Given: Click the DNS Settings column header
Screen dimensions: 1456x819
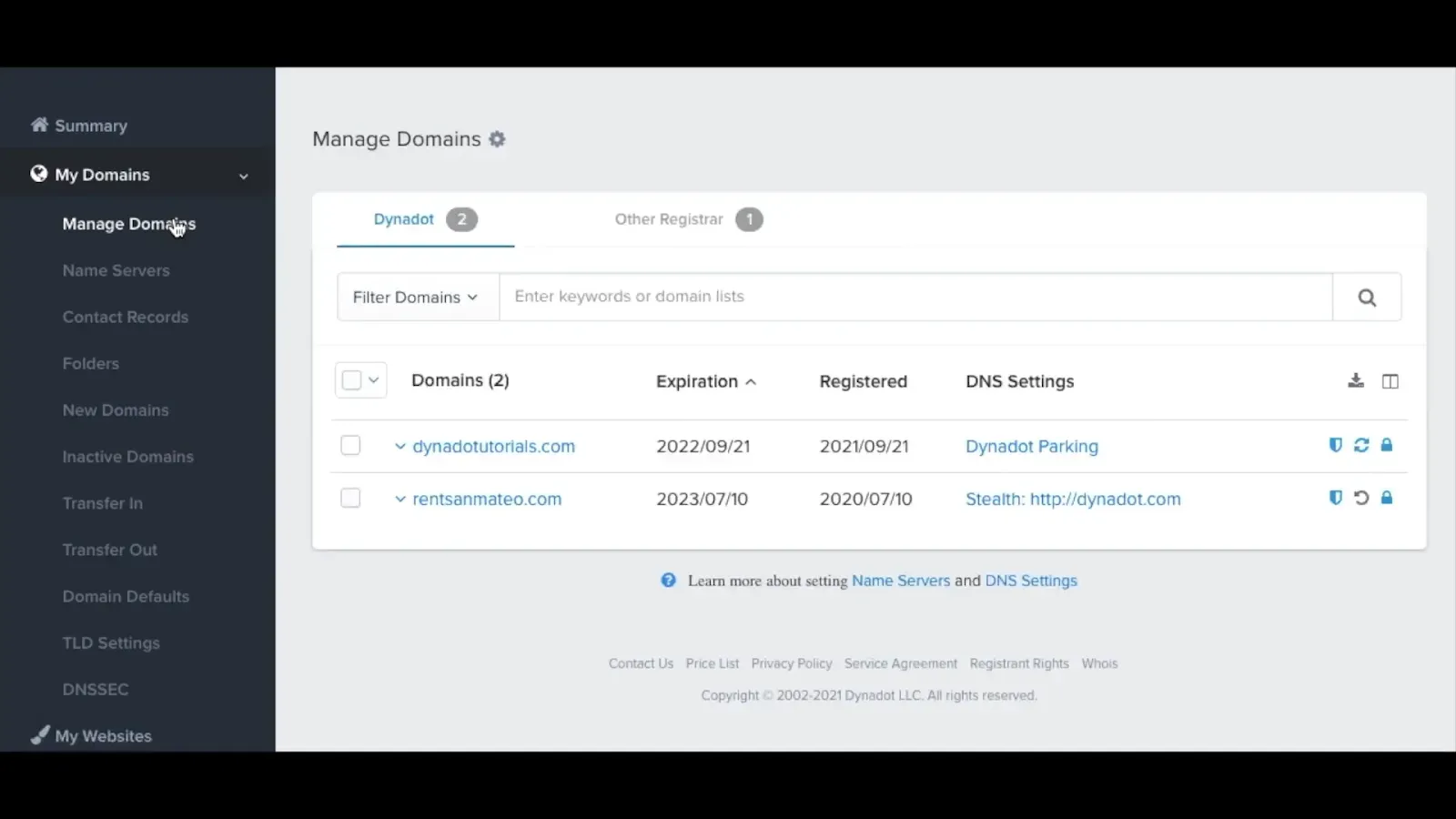Looking at the screenshot, I should [x=1020, y=381].
